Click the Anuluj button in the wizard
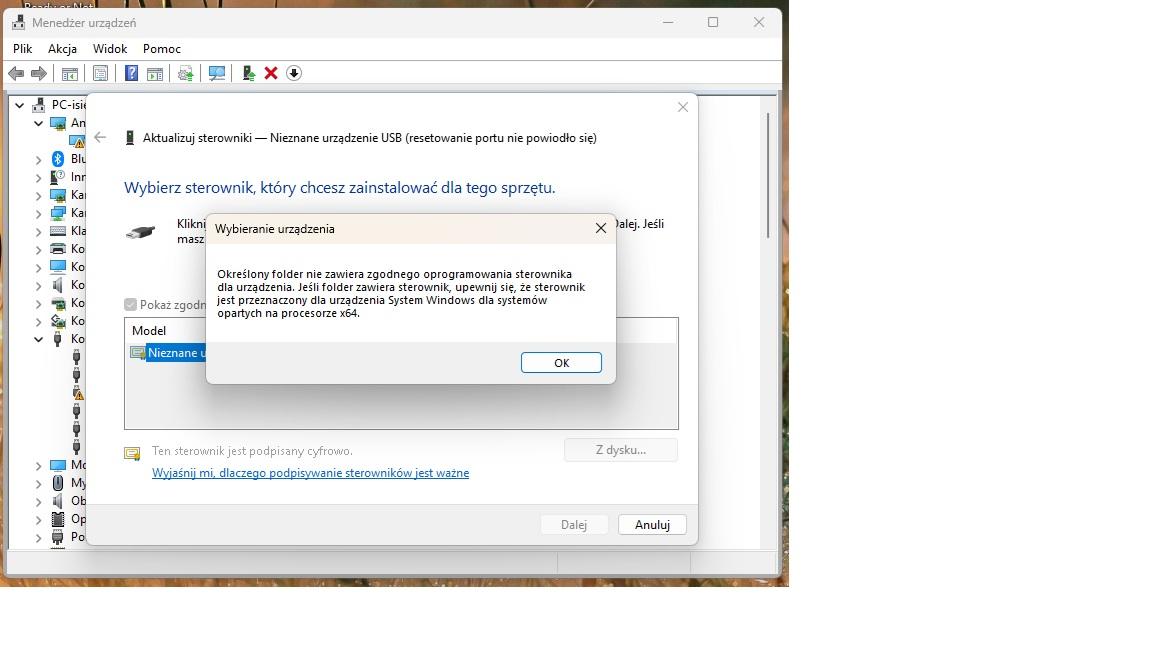 [x=652, y=524]
